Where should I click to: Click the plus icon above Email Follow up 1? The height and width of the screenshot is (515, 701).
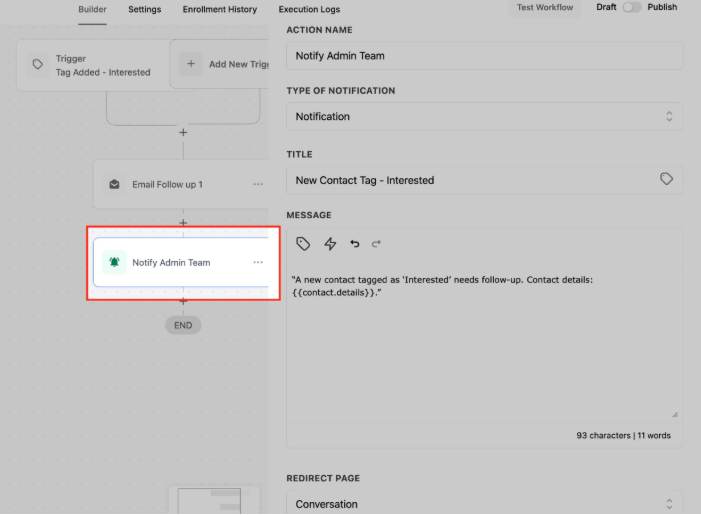click(x=183, y=132)
